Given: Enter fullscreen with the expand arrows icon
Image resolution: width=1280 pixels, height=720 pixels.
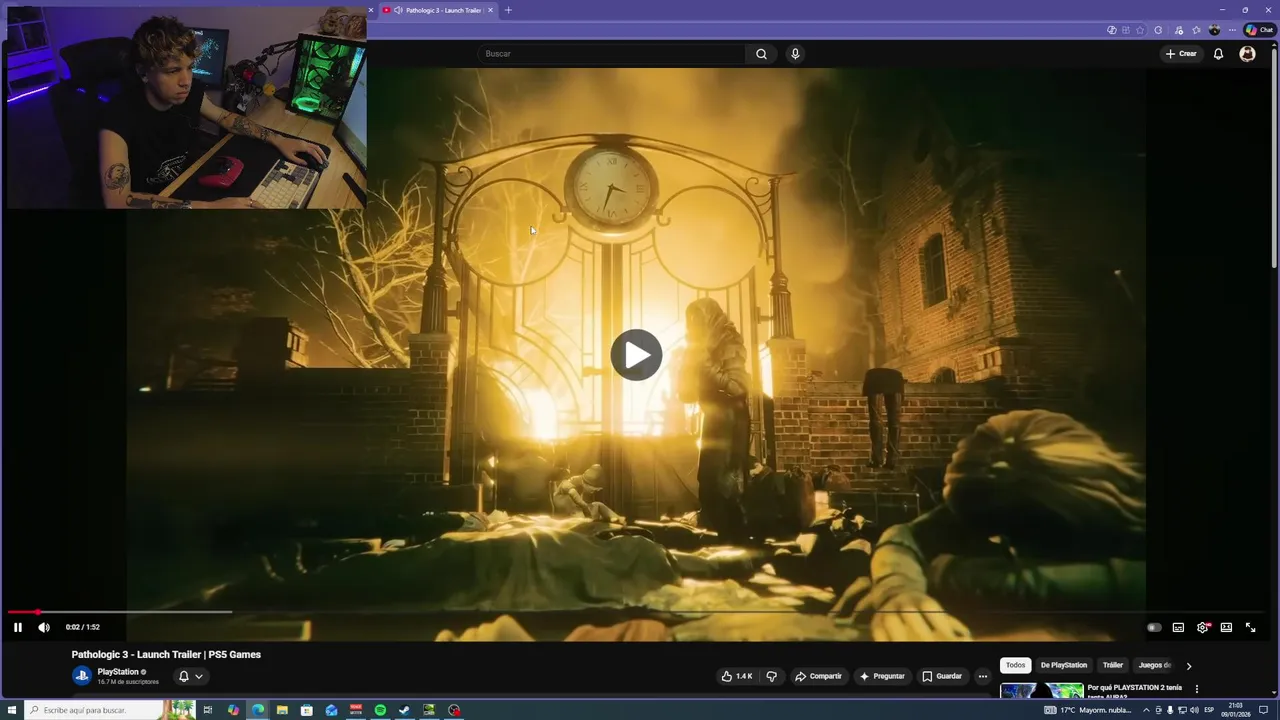Looking at the screenshot, I should [x=1250, y=627].
